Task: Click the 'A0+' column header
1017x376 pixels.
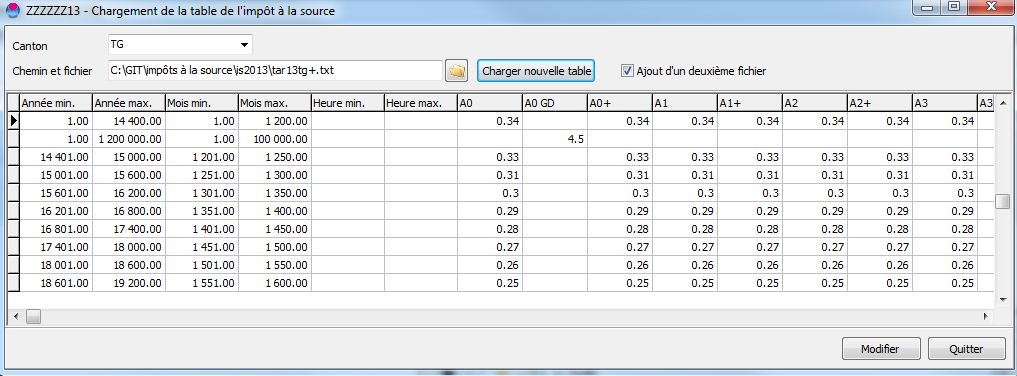Action: coord(620,103)
